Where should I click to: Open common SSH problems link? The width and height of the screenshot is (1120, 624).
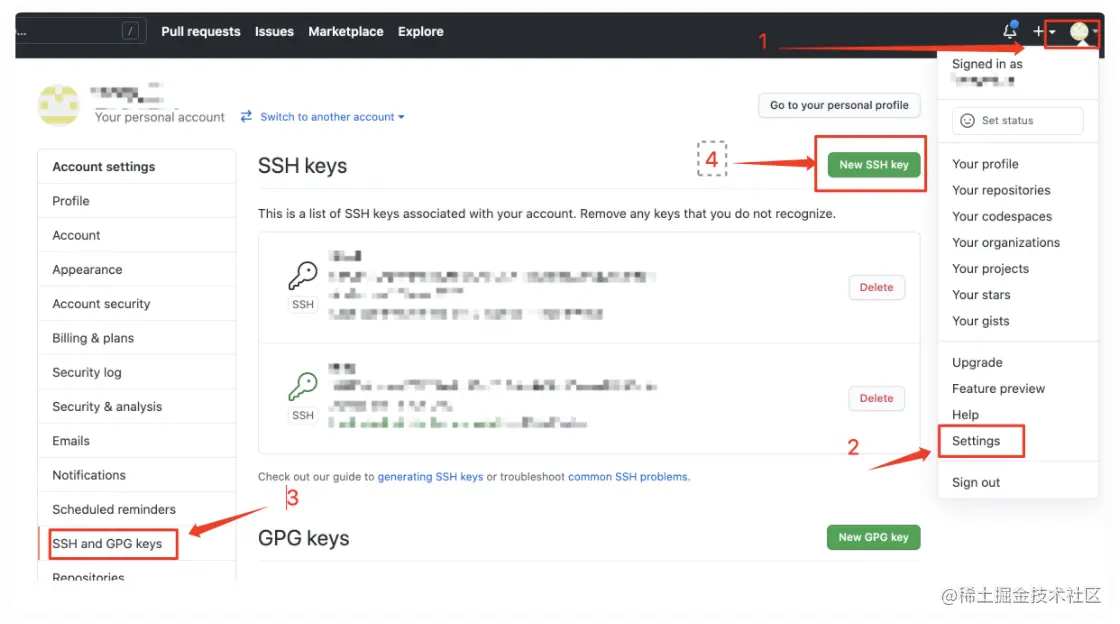[629, 476]
